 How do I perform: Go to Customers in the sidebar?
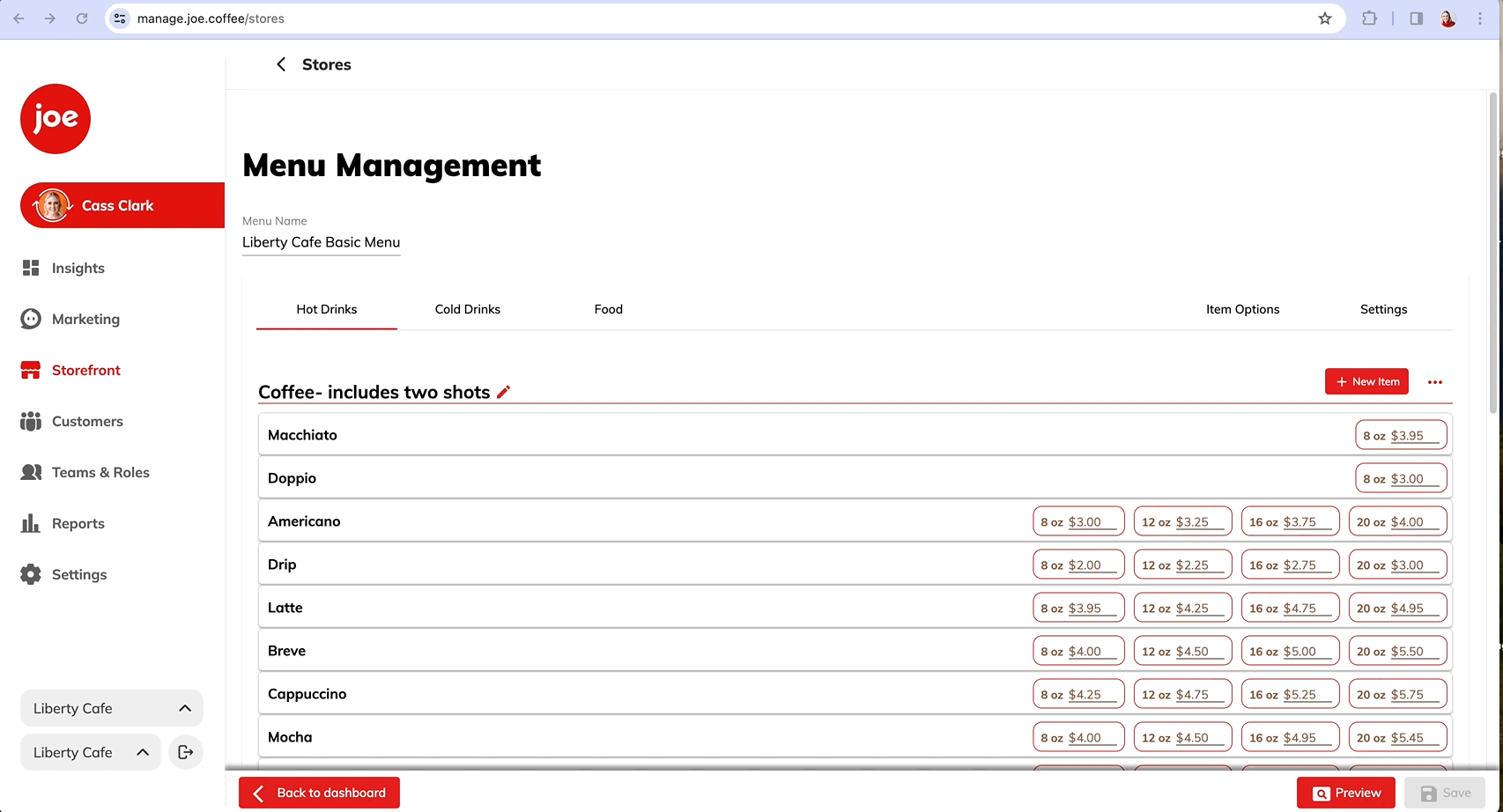pos(86,421)
